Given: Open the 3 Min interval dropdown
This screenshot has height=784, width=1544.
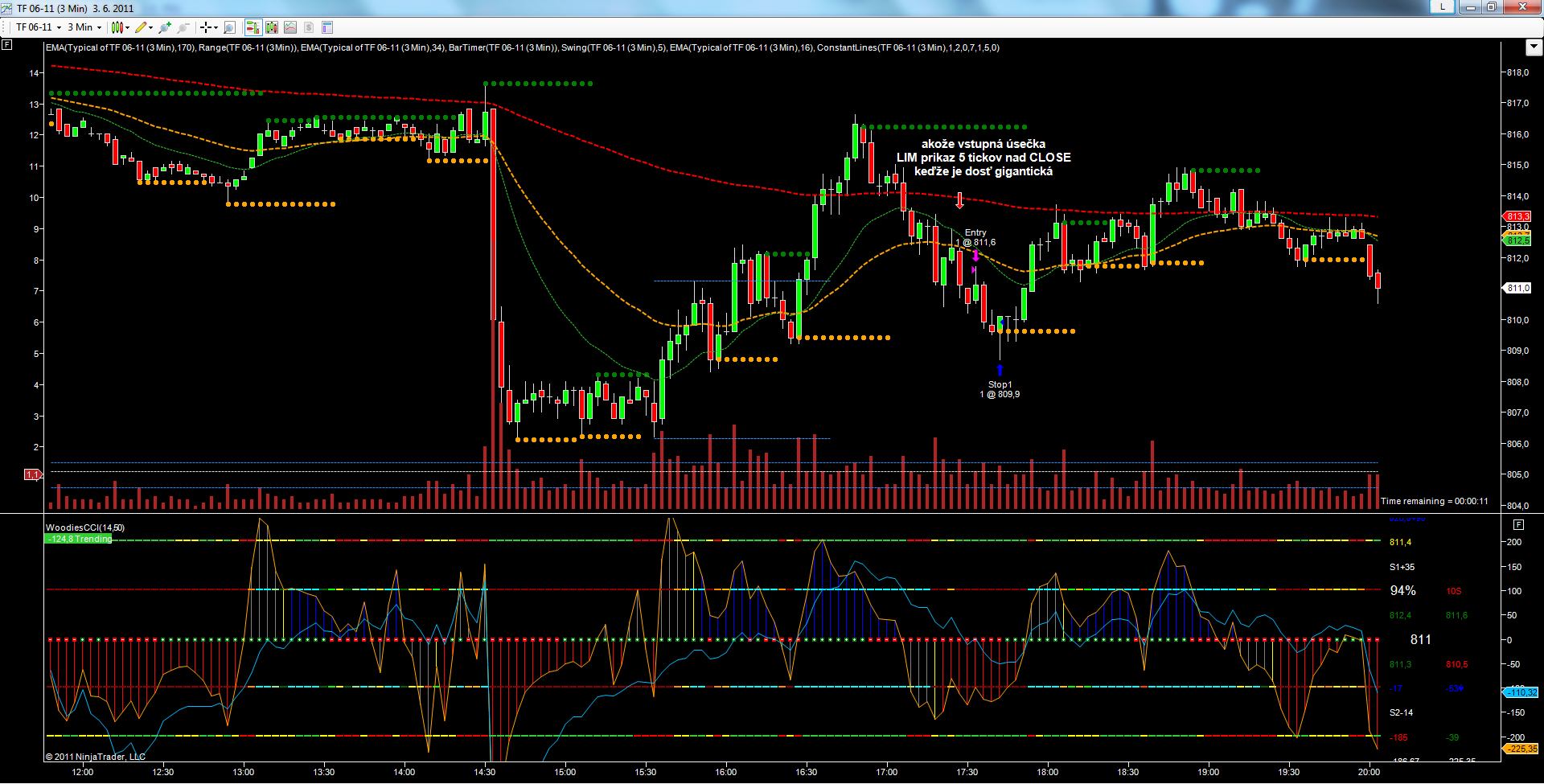Looking at the screenshot, I should point(84,27).
